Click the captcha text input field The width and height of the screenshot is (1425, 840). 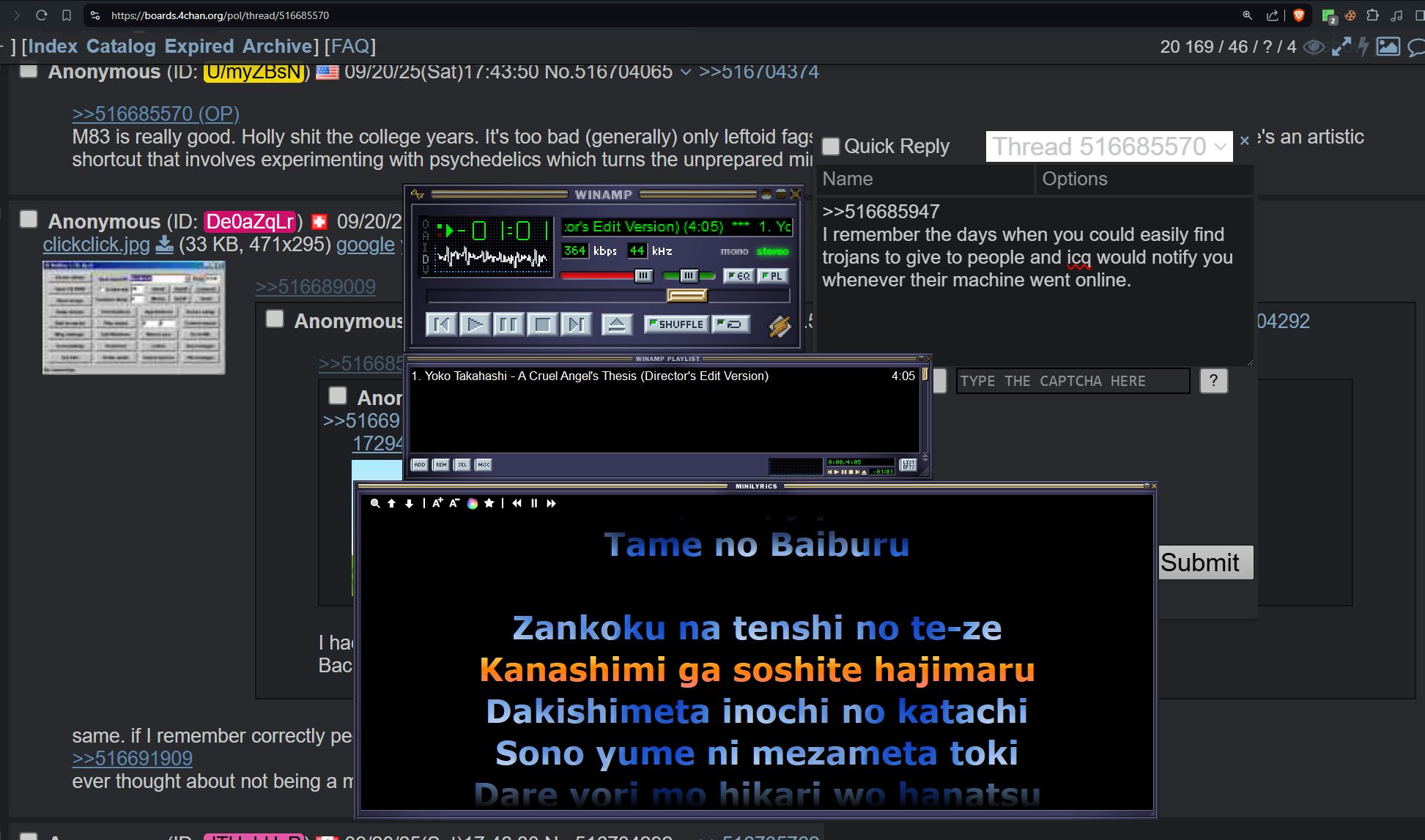pos(1072,381)
